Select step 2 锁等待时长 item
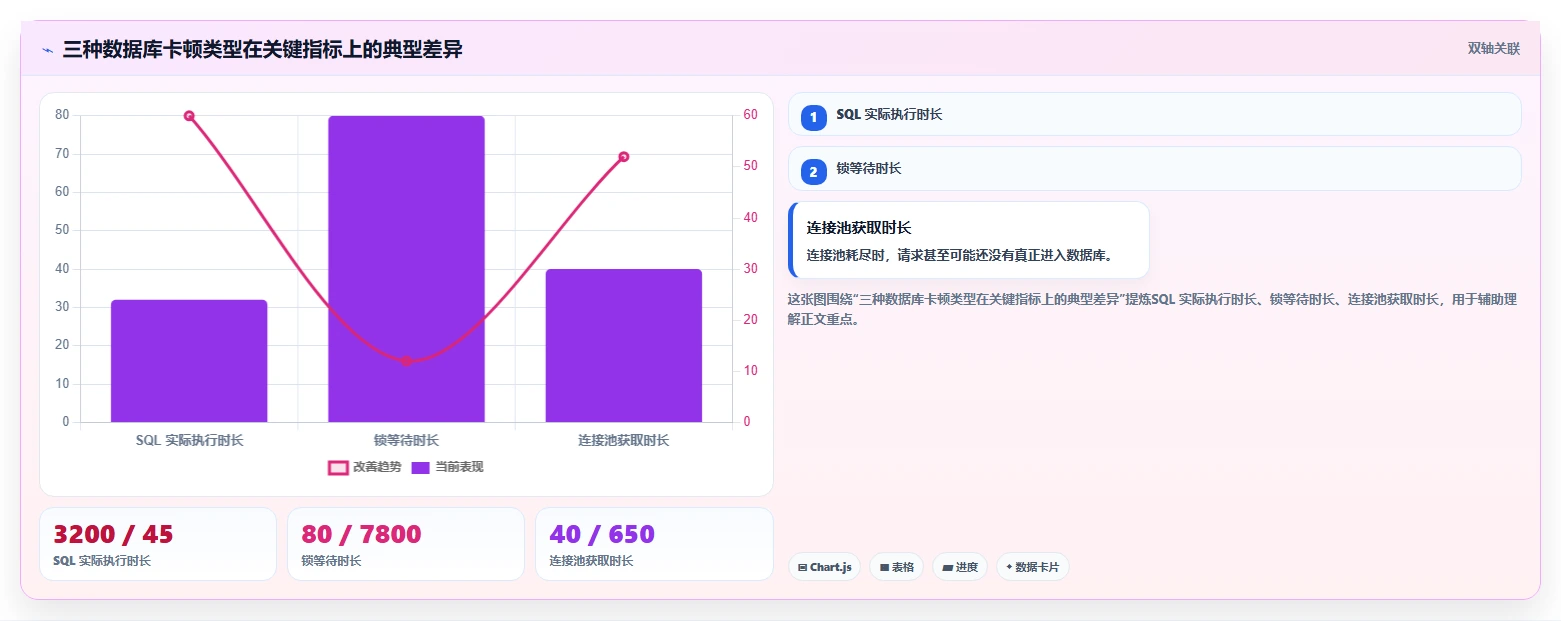 click(x=1154, y=168)
